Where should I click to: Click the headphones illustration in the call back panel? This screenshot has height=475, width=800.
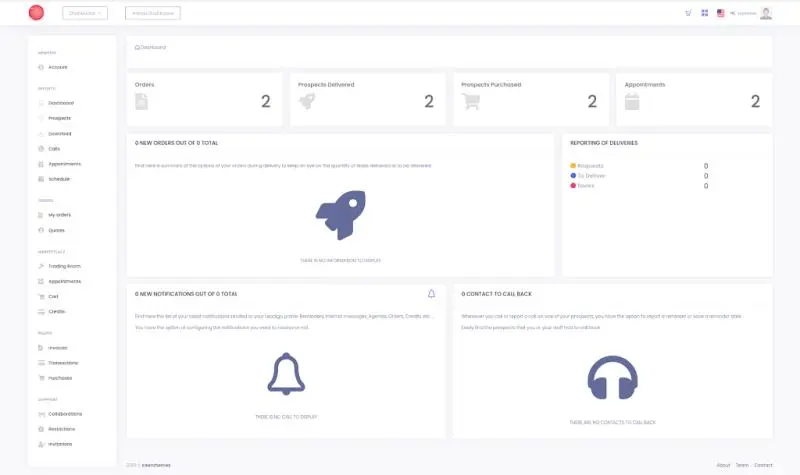point(613,378)
